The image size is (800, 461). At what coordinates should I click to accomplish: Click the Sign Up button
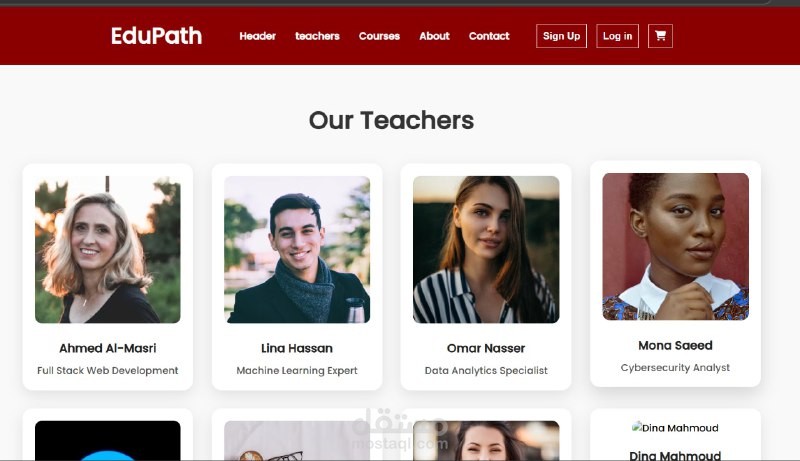[561, 36]
